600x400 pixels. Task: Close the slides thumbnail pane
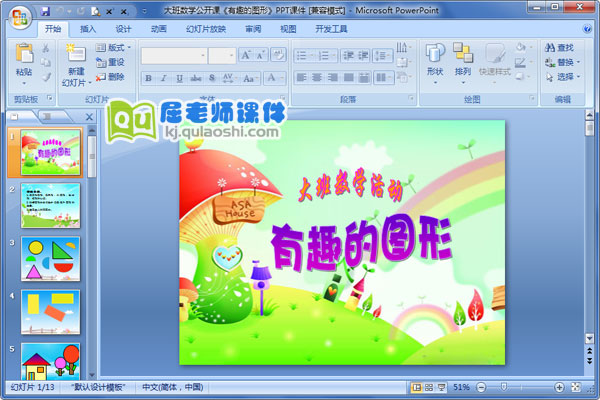click(89, 117)
